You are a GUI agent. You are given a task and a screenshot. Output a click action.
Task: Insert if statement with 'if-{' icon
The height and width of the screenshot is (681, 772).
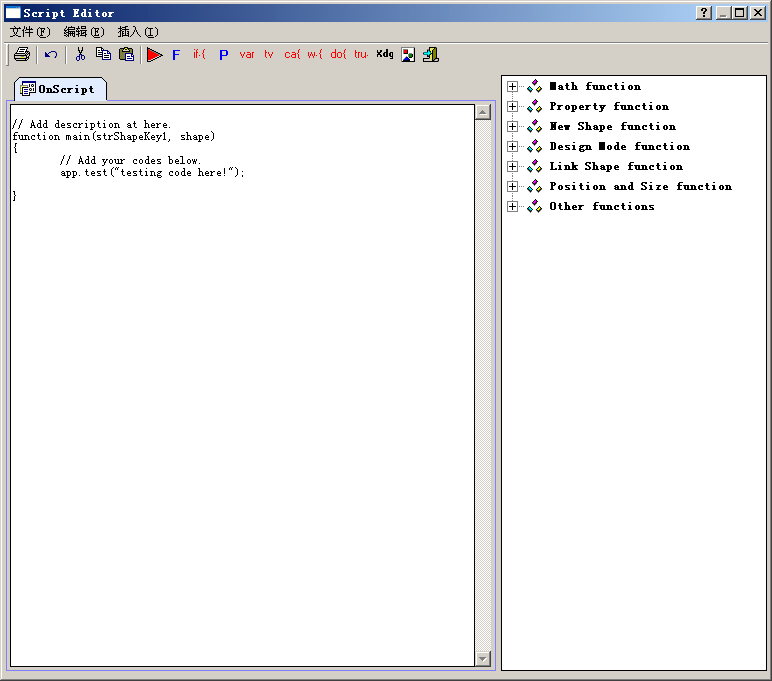click(199, 54)
